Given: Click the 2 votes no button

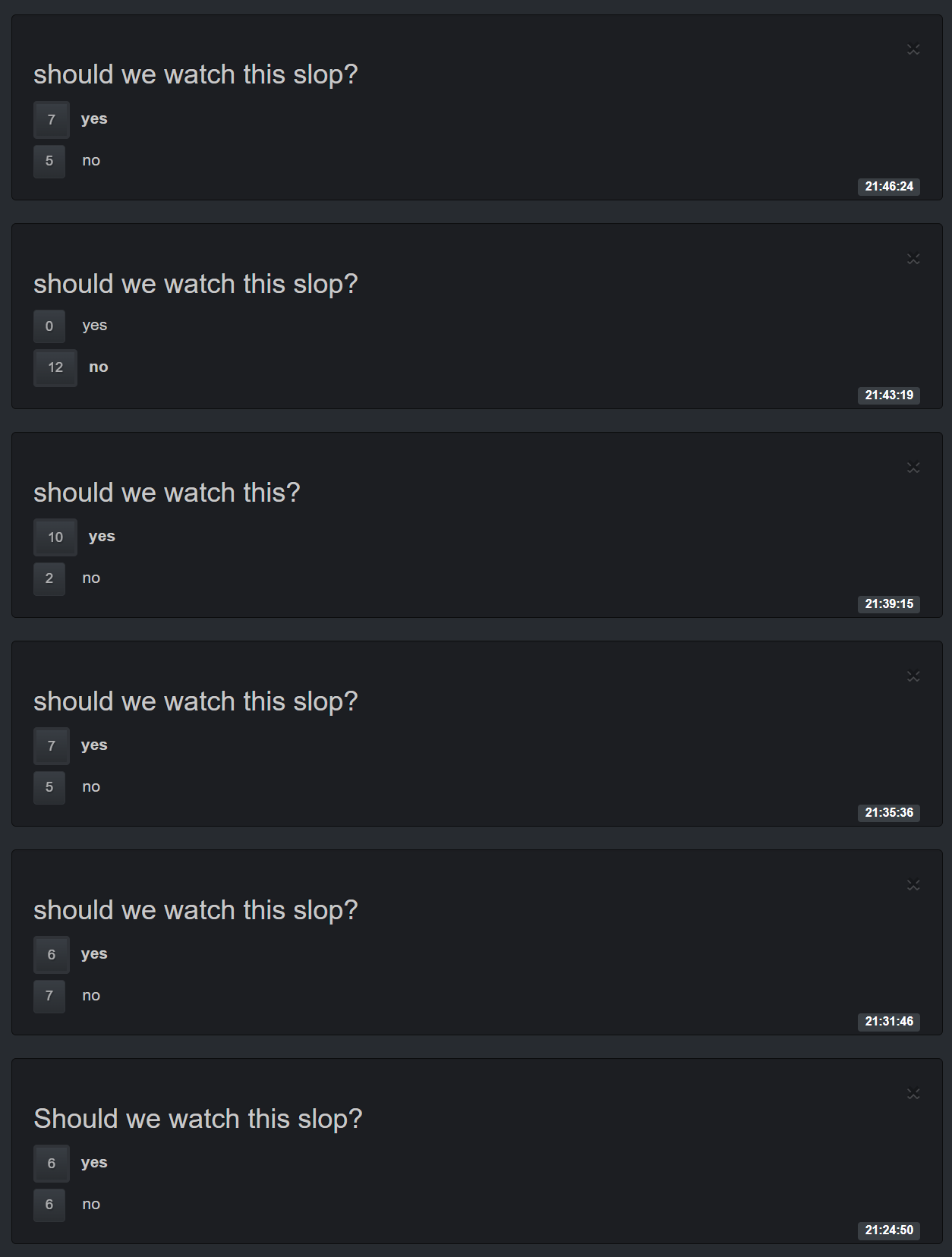Looking at the screenshot, I should pyautogui.click(x=49, y=578).
